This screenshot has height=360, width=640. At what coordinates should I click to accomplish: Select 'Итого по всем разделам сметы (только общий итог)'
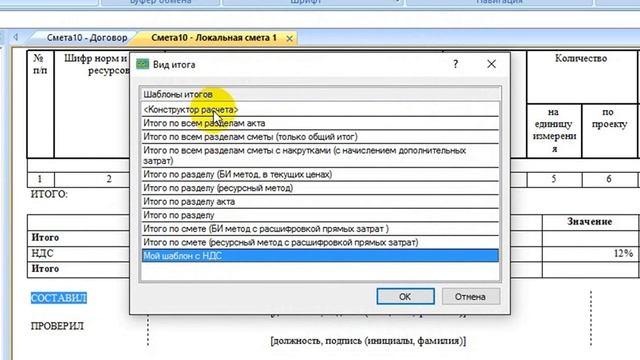320,137
